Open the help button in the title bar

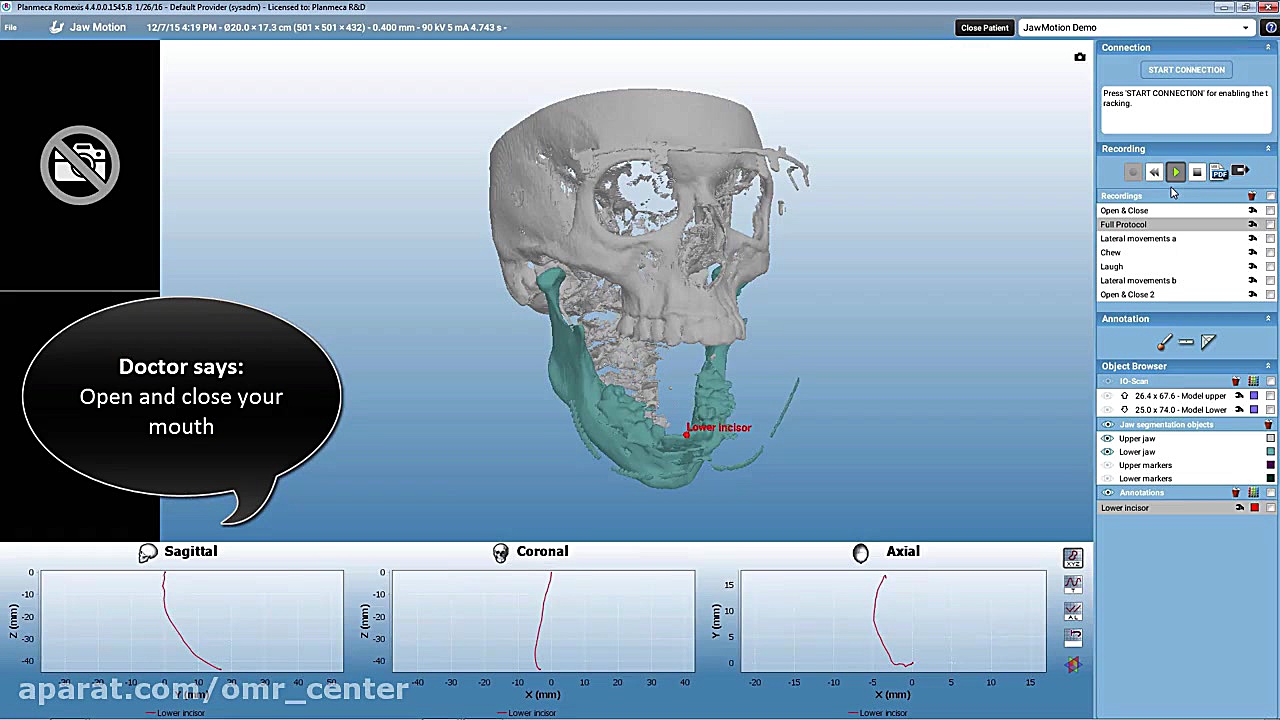(1271, 28)
